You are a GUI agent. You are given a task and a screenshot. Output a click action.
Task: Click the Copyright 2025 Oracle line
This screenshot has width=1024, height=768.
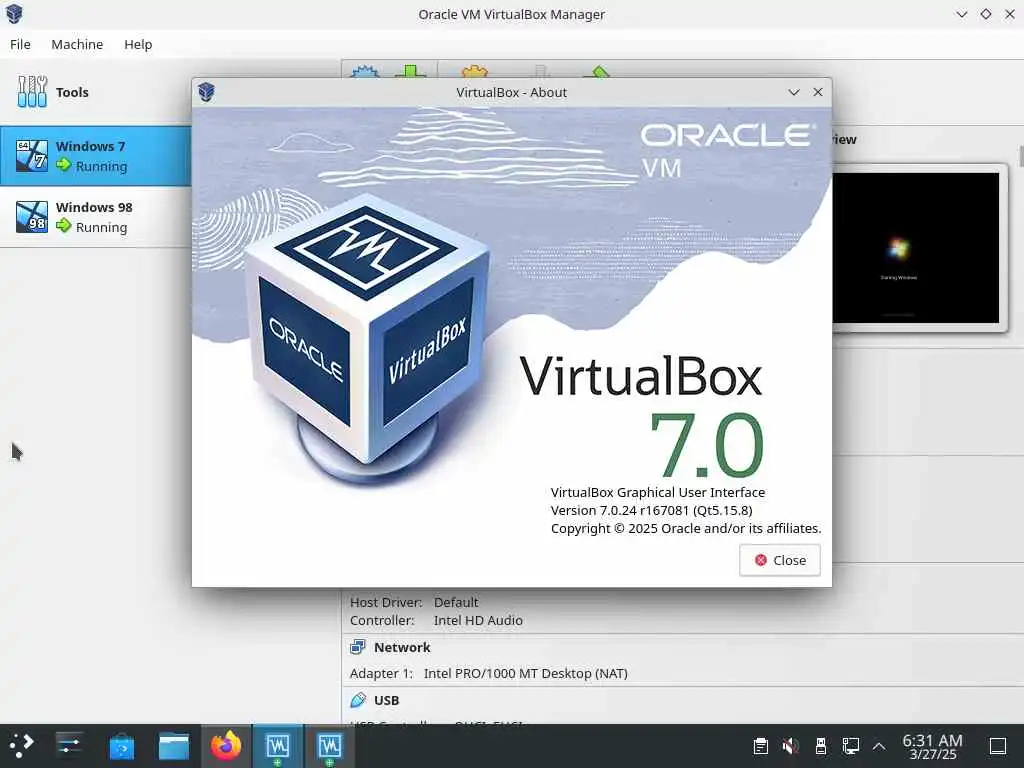(686, 528)
